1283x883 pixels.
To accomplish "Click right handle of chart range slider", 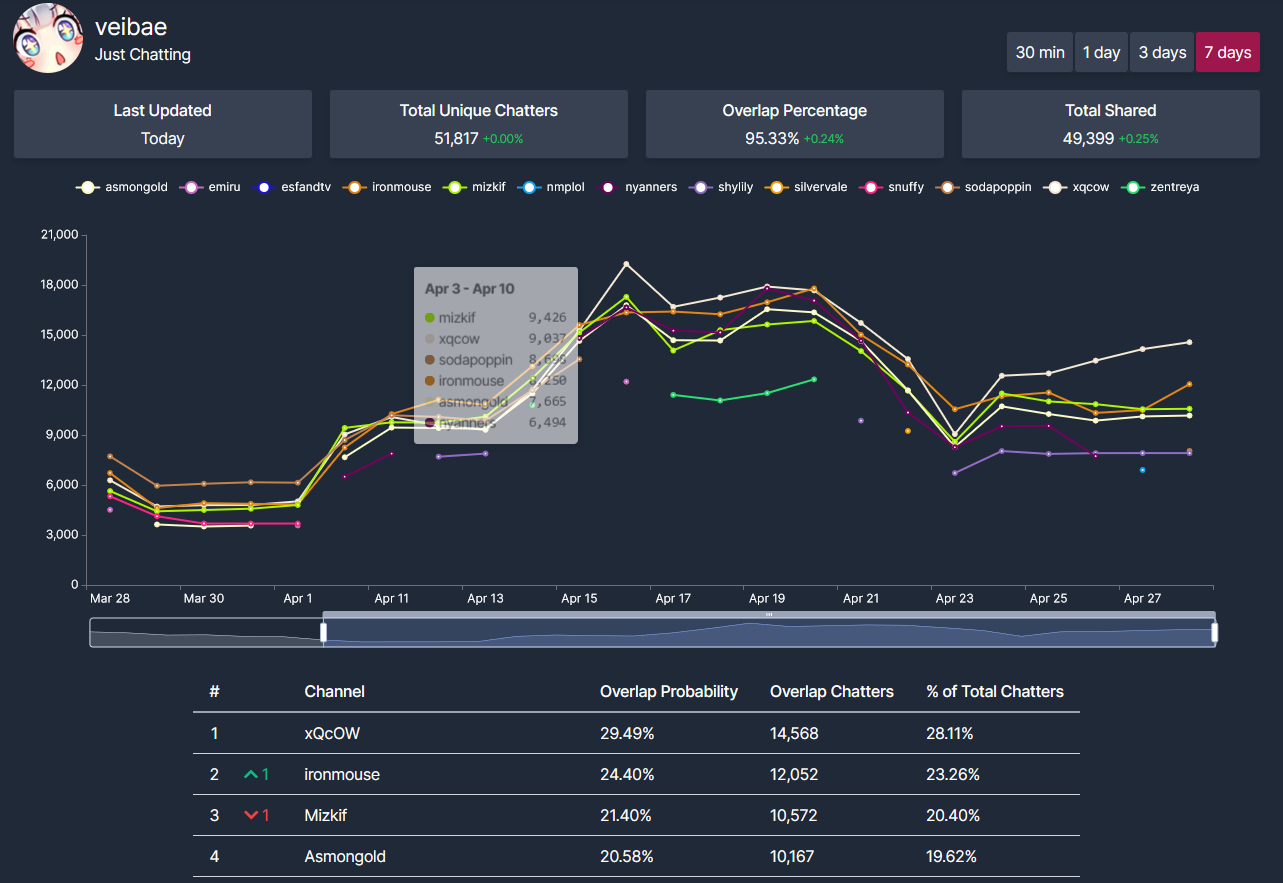I will coord(1215,632).
